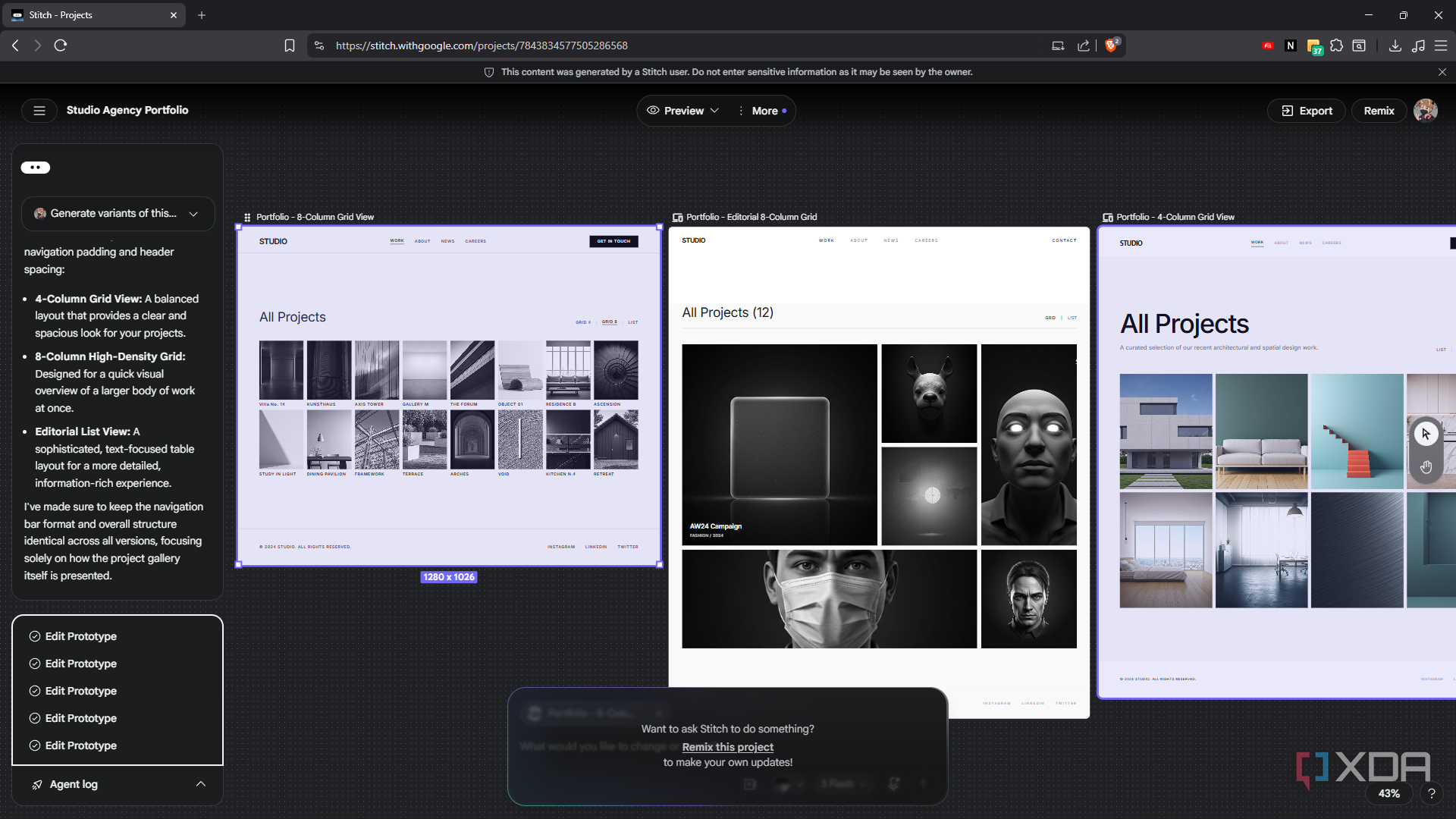Select the Portfolio - Editorial 8-Column Grid label
This screenshot has width=1456, height=819.
752,217
